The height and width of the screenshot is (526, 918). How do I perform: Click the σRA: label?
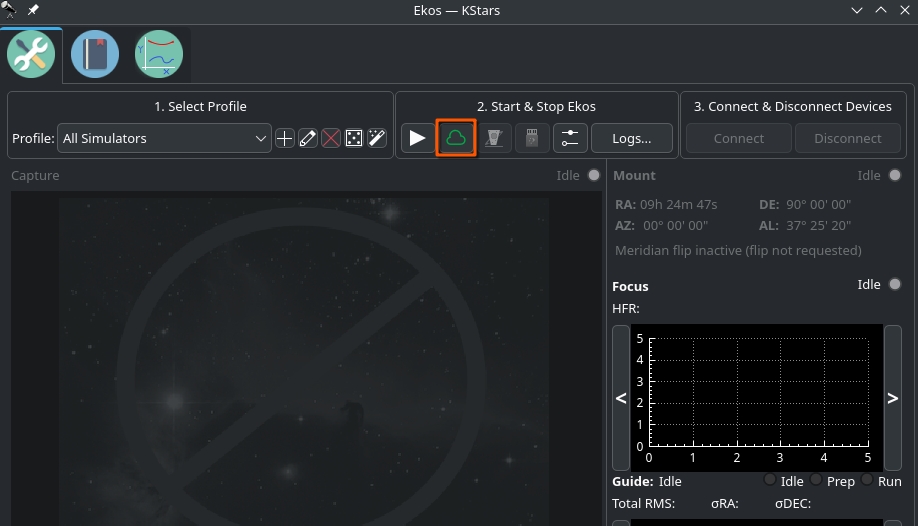point(725,504)
